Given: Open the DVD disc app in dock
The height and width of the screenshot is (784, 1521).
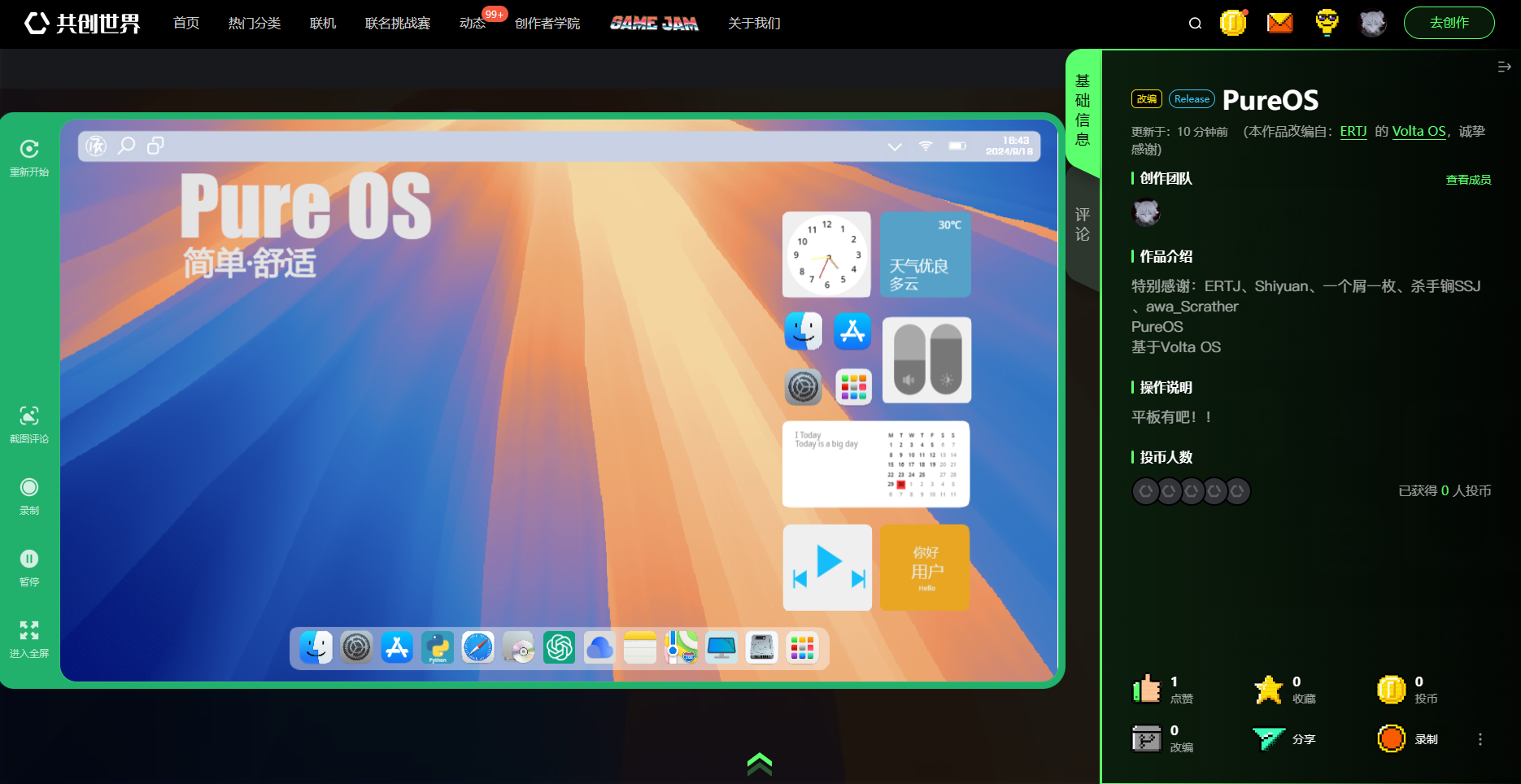Looking at the screenshot, I should click(518, 647).
